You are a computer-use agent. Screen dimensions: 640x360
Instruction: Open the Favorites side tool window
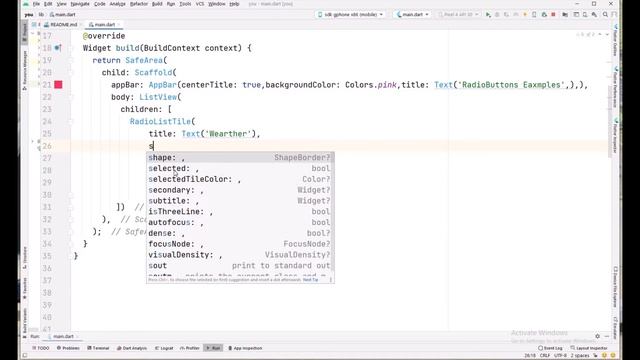[25, 288]
